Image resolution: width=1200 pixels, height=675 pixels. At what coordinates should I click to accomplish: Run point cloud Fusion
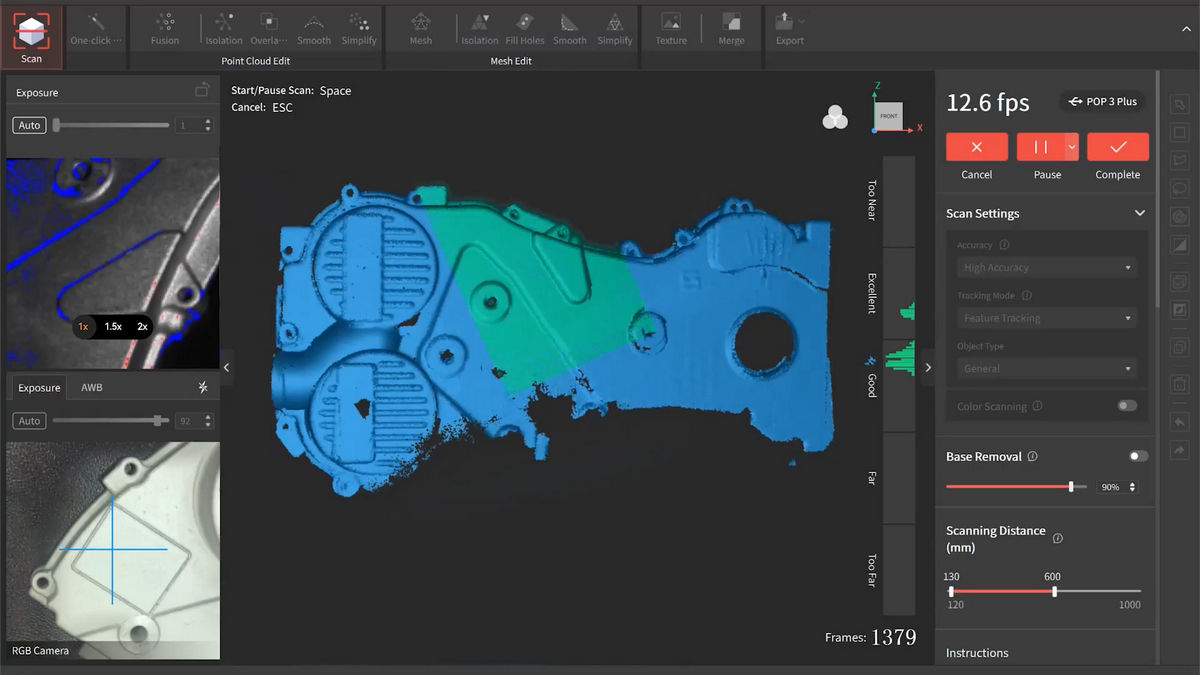[165, 28]
